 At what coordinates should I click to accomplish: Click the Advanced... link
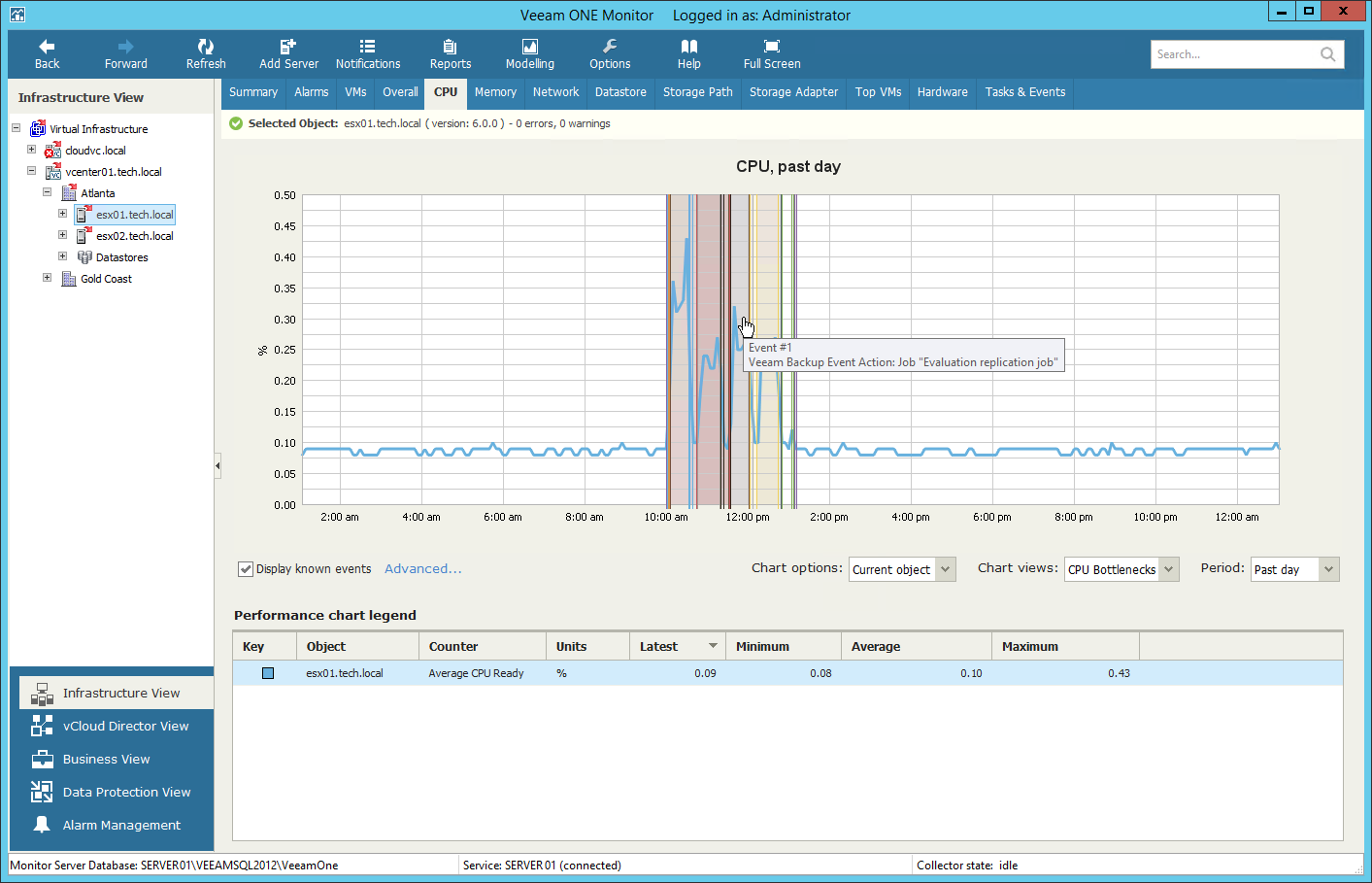422,569
